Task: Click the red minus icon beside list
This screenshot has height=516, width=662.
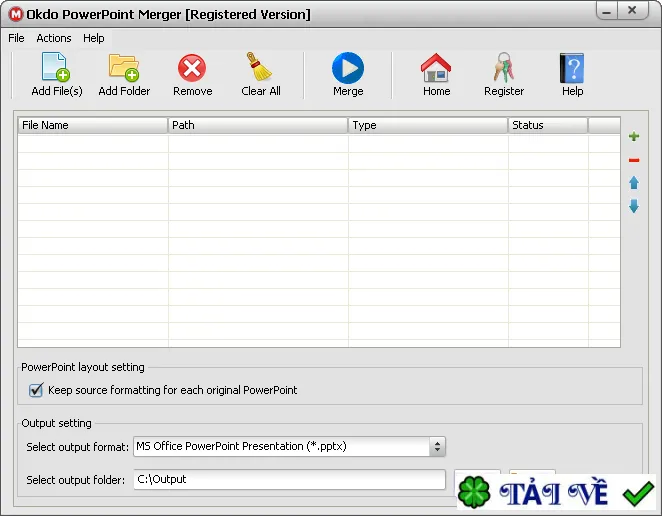Action: click(x=634, y=160)
